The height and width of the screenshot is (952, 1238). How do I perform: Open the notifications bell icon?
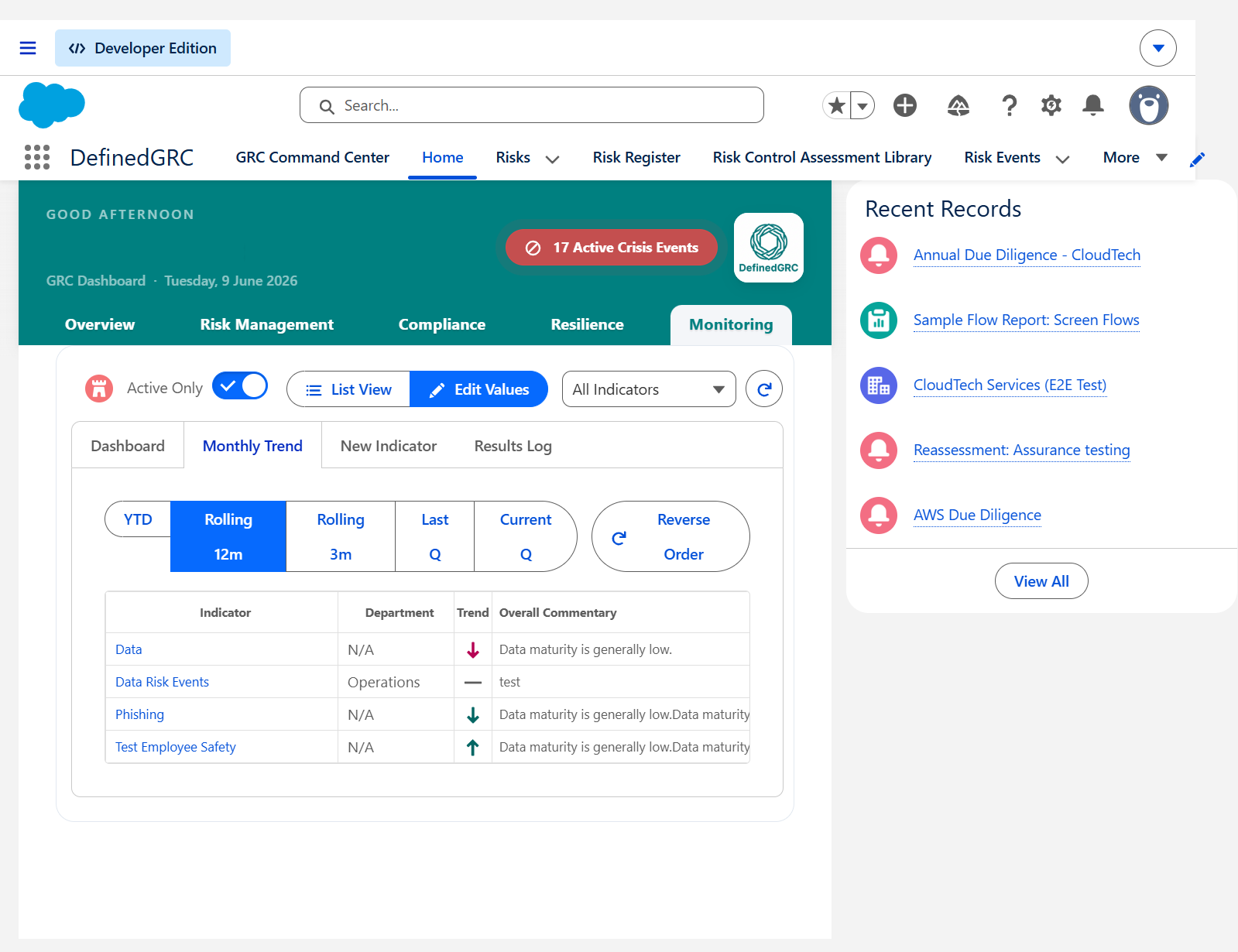1093,105
